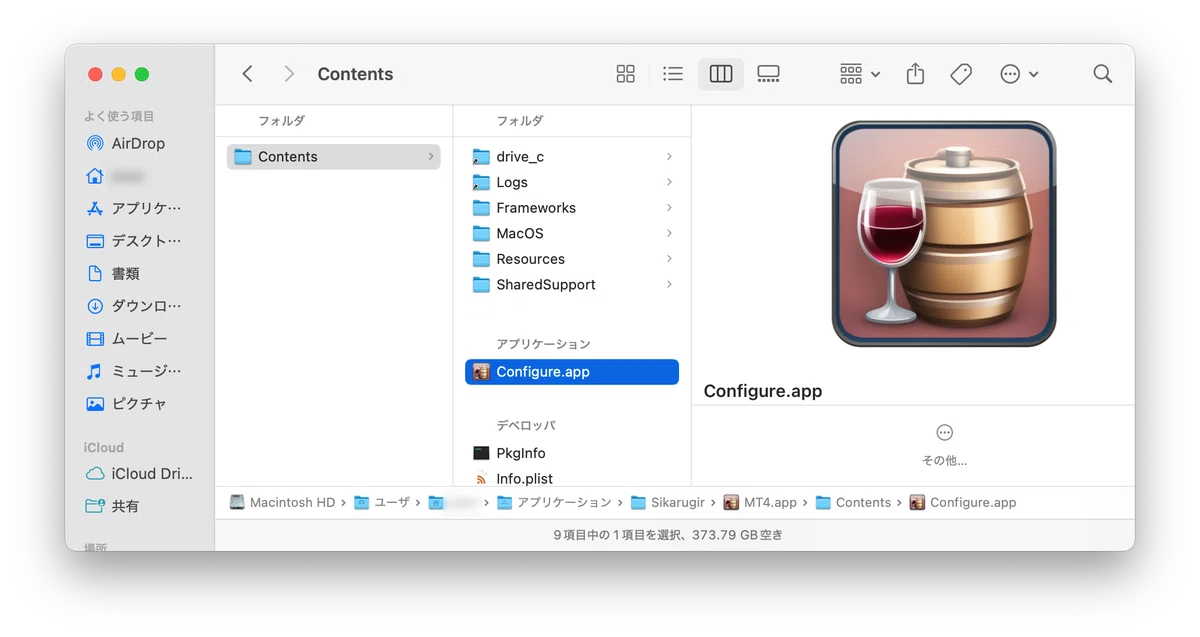Click the iCloud sidebar heading
Image resolution: width=1200 pixels, height=637 pixels.
(104, 448)
